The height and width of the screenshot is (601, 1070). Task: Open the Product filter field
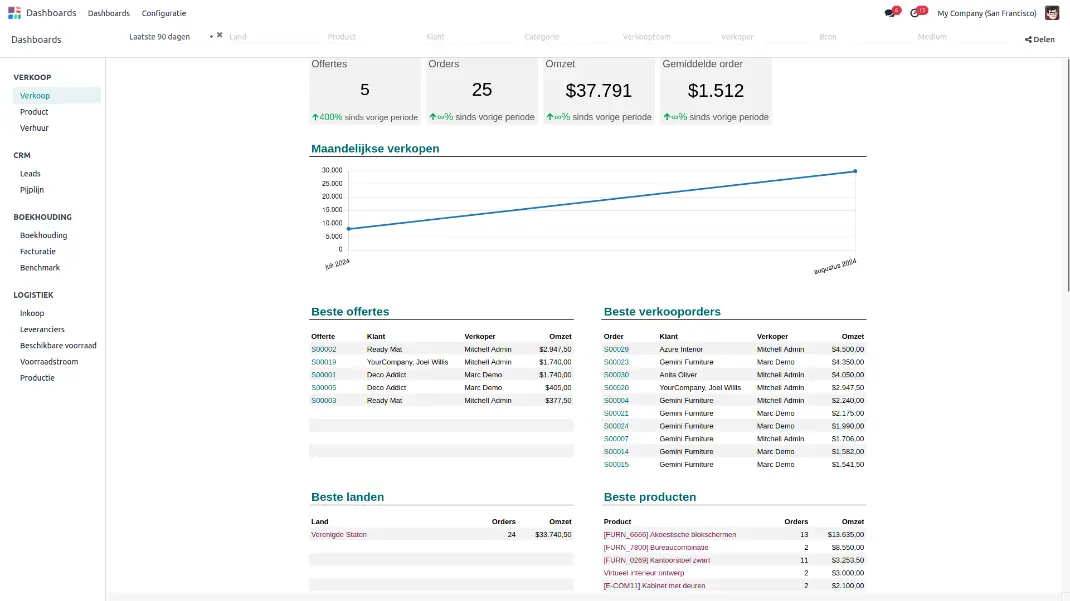click(371, 37)
